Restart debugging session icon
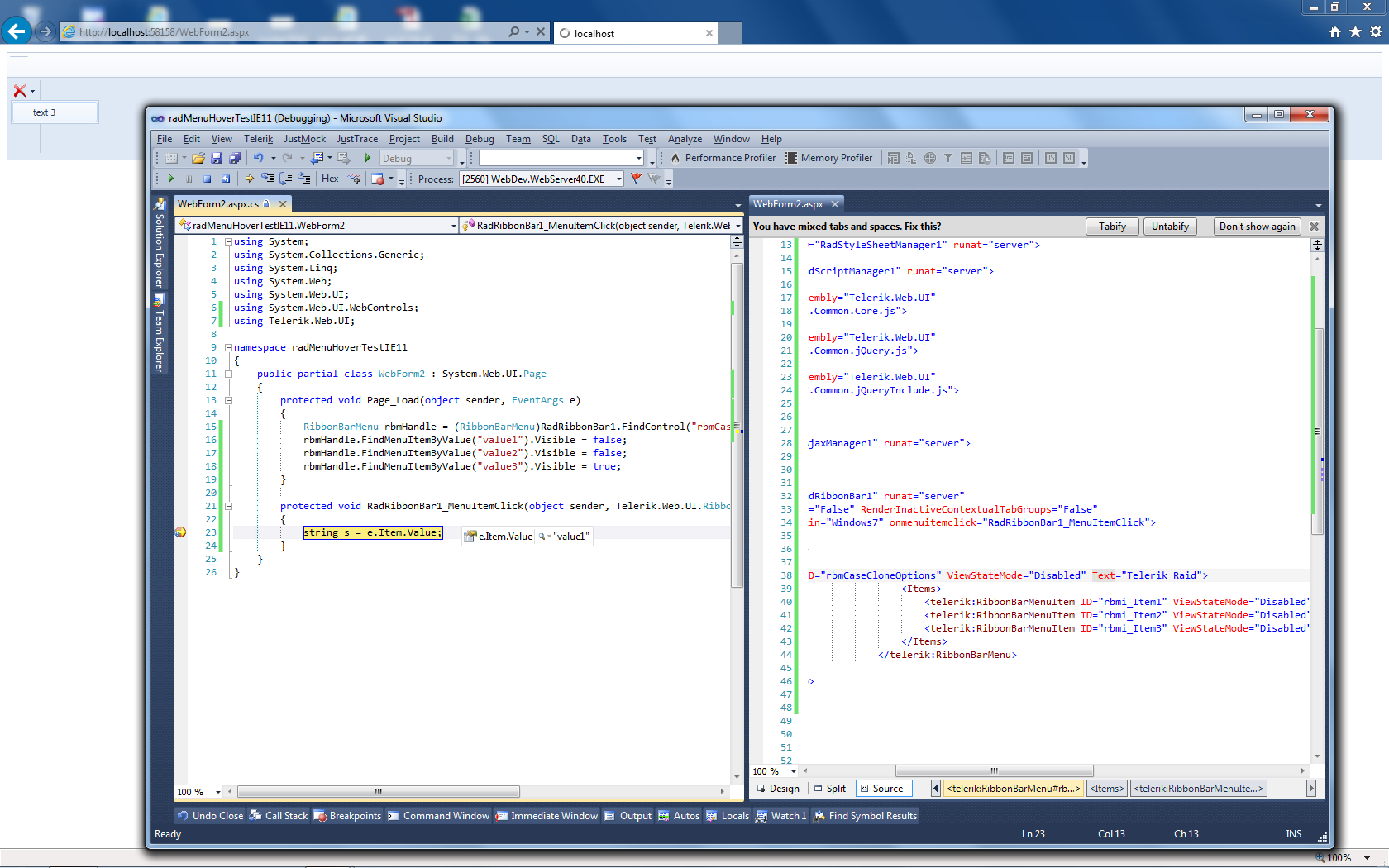The image size is (1389, 868). pos(226,179)
